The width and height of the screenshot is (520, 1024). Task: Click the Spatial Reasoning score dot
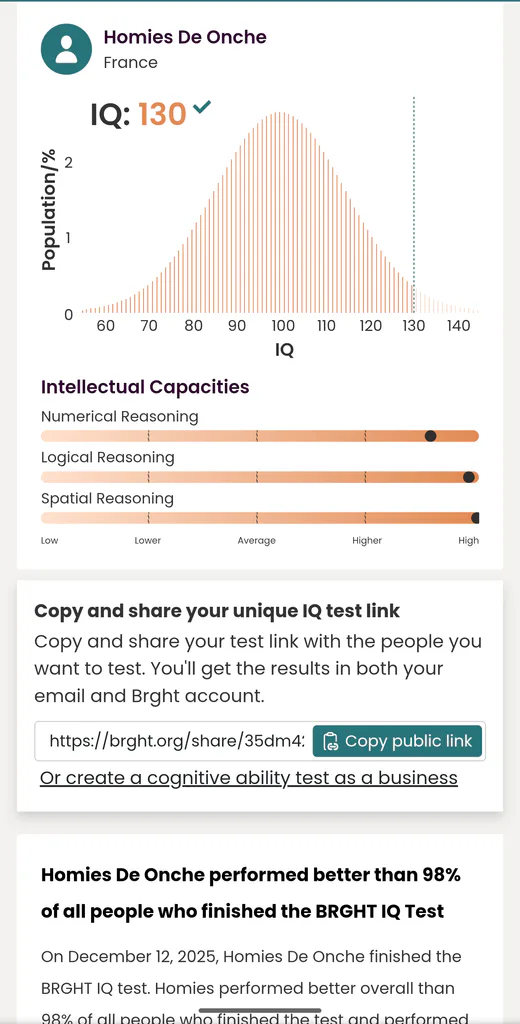click(476, 518)
